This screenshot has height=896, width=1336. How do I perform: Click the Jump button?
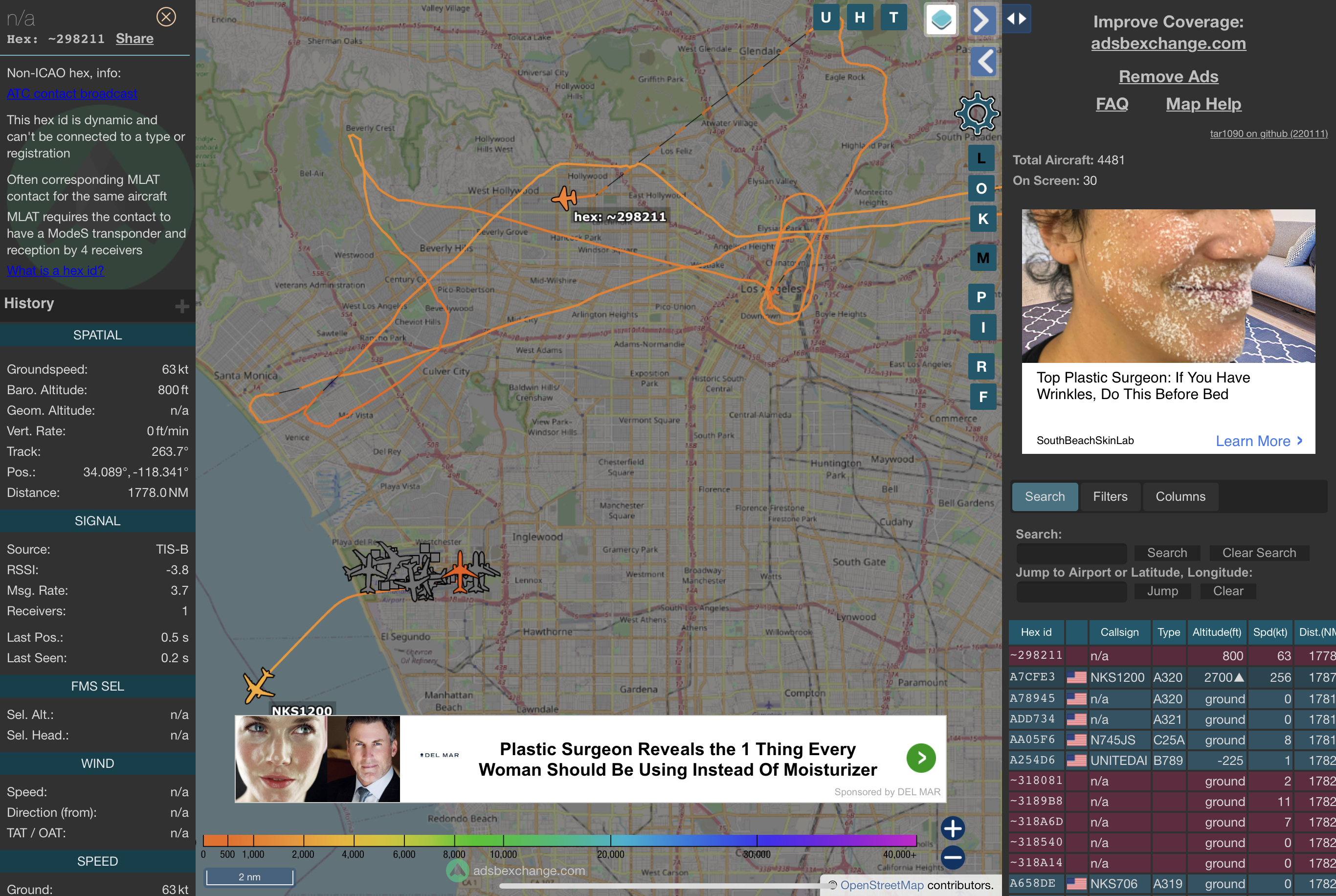coord(1162,591)
